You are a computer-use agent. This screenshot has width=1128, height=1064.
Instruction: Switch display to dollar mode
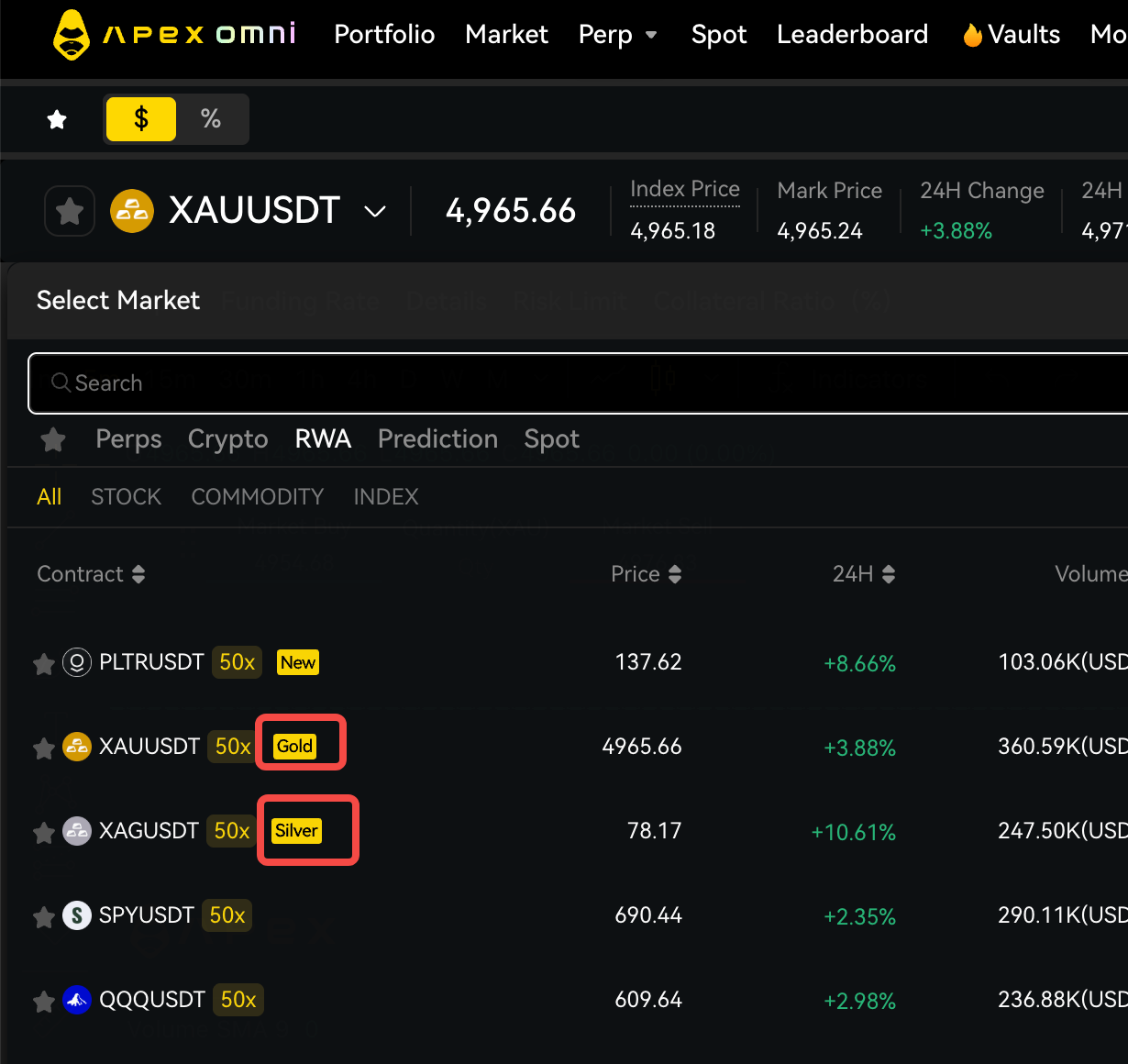(x=141, y=119)
